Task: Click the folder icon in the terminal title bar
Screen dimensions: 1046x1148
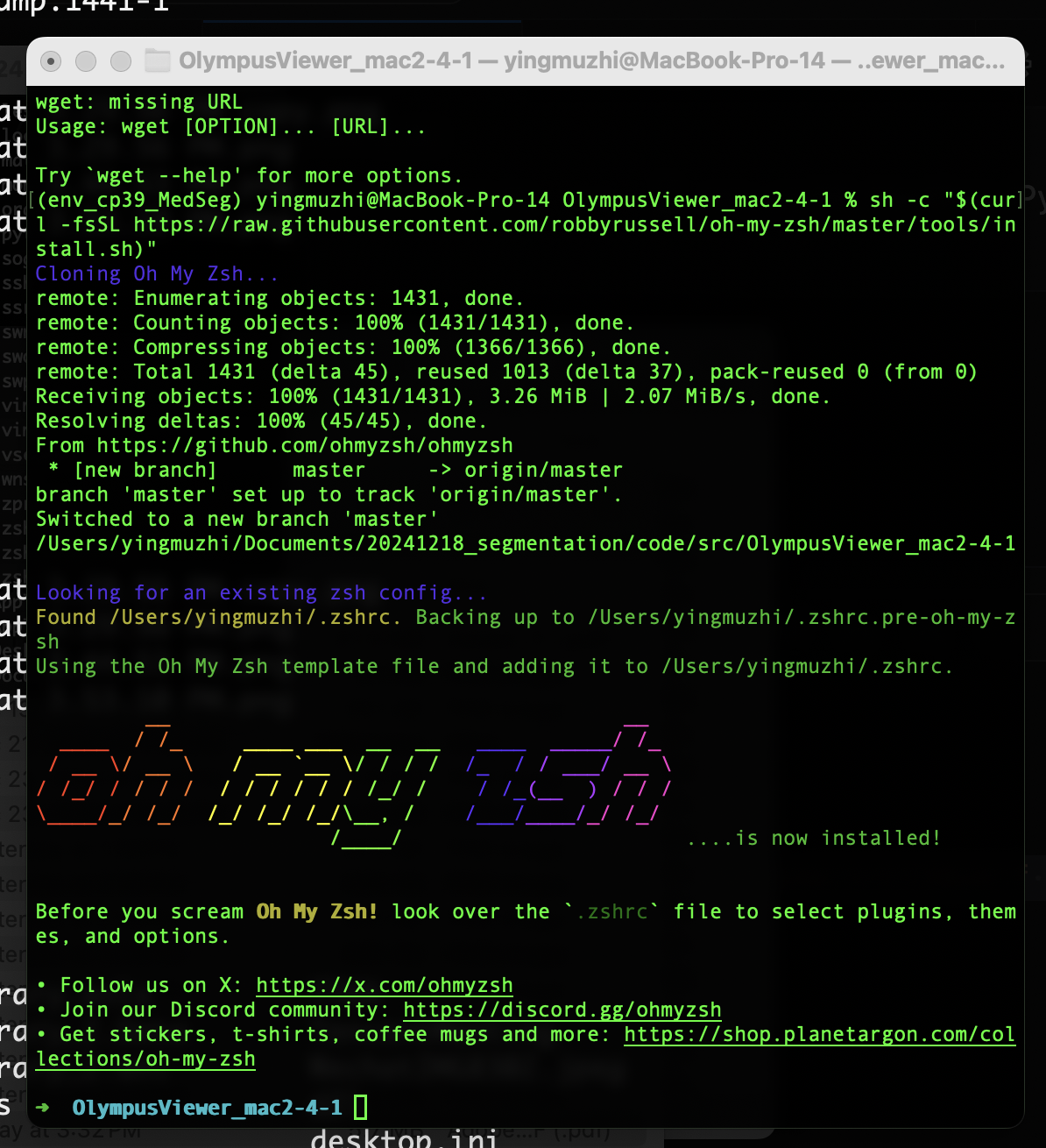Action: [158, 60]
